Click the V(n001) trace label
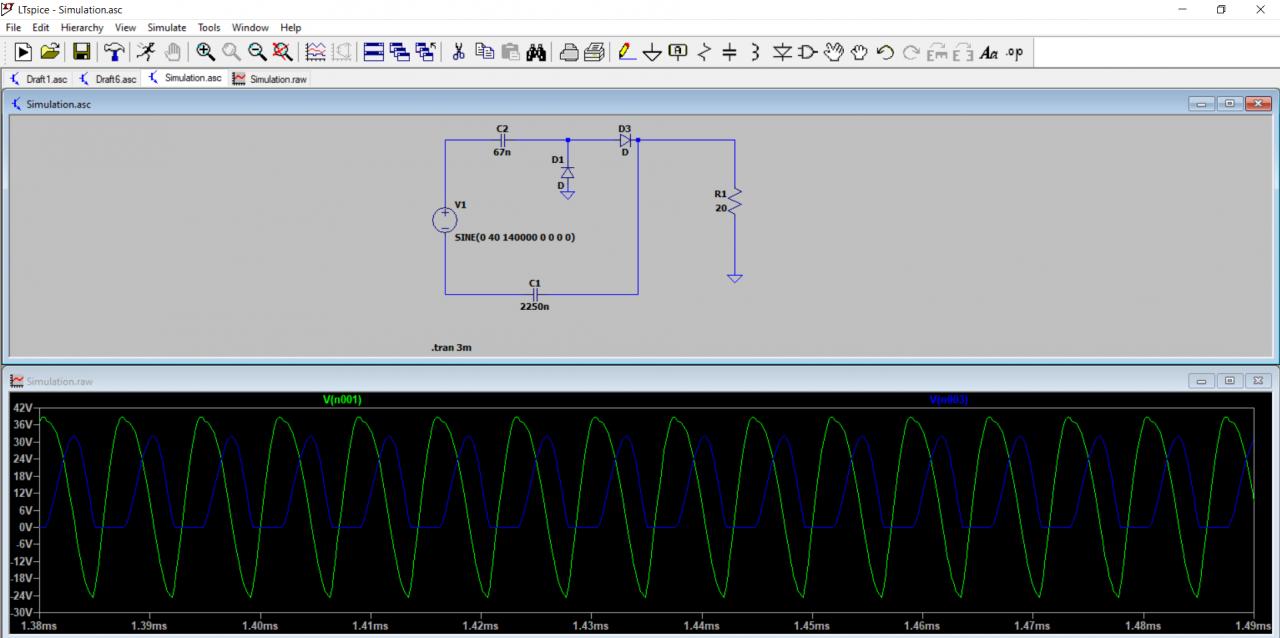Image resolution: width=1280 pixels, height=638 pixels. (x=342, y=400)
